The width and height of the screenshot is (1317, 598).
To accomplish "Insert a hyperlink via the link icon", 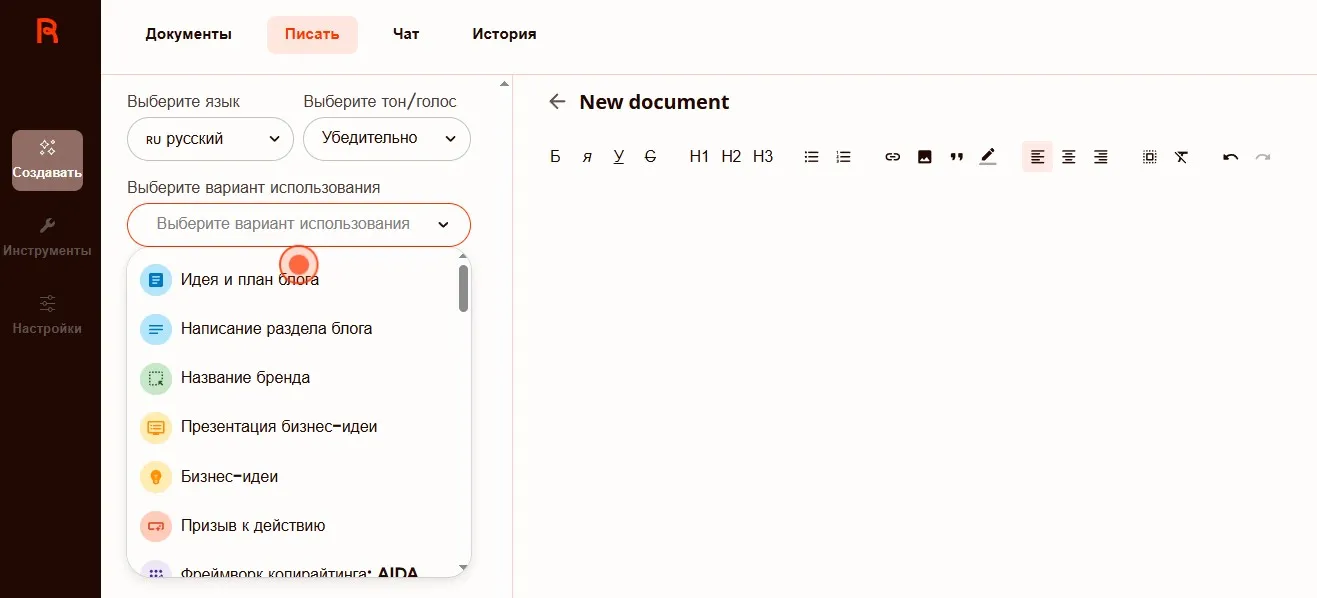I will point(893,157).
